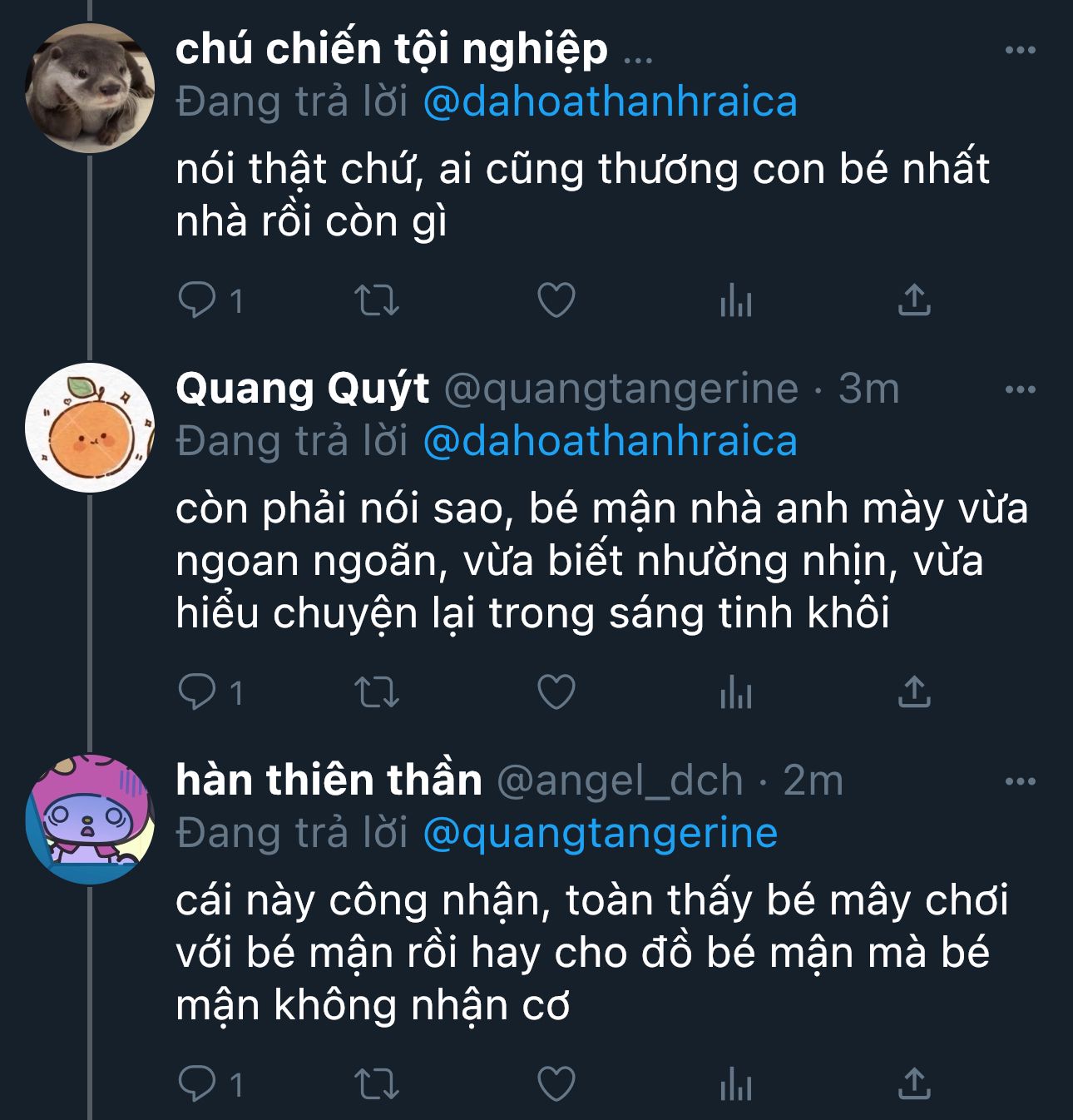
Task: Like Quang Quýt's reply
Action: click(556, 692)
